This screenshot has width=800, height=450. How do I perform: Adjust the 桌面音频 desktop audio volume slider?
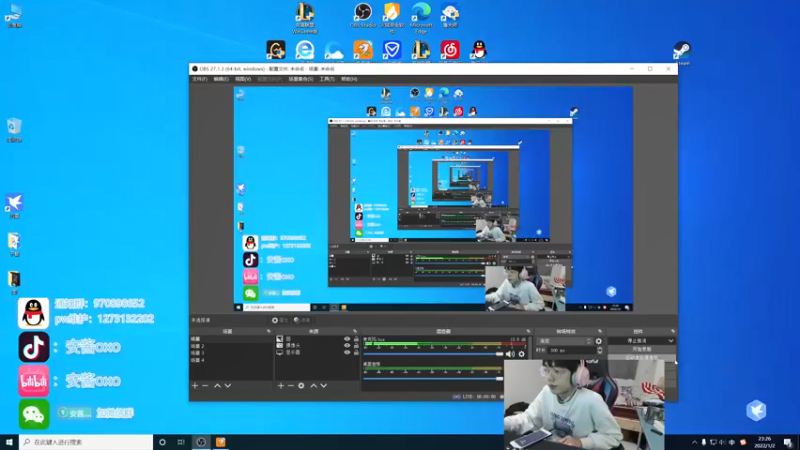click(x=433, y=379)
